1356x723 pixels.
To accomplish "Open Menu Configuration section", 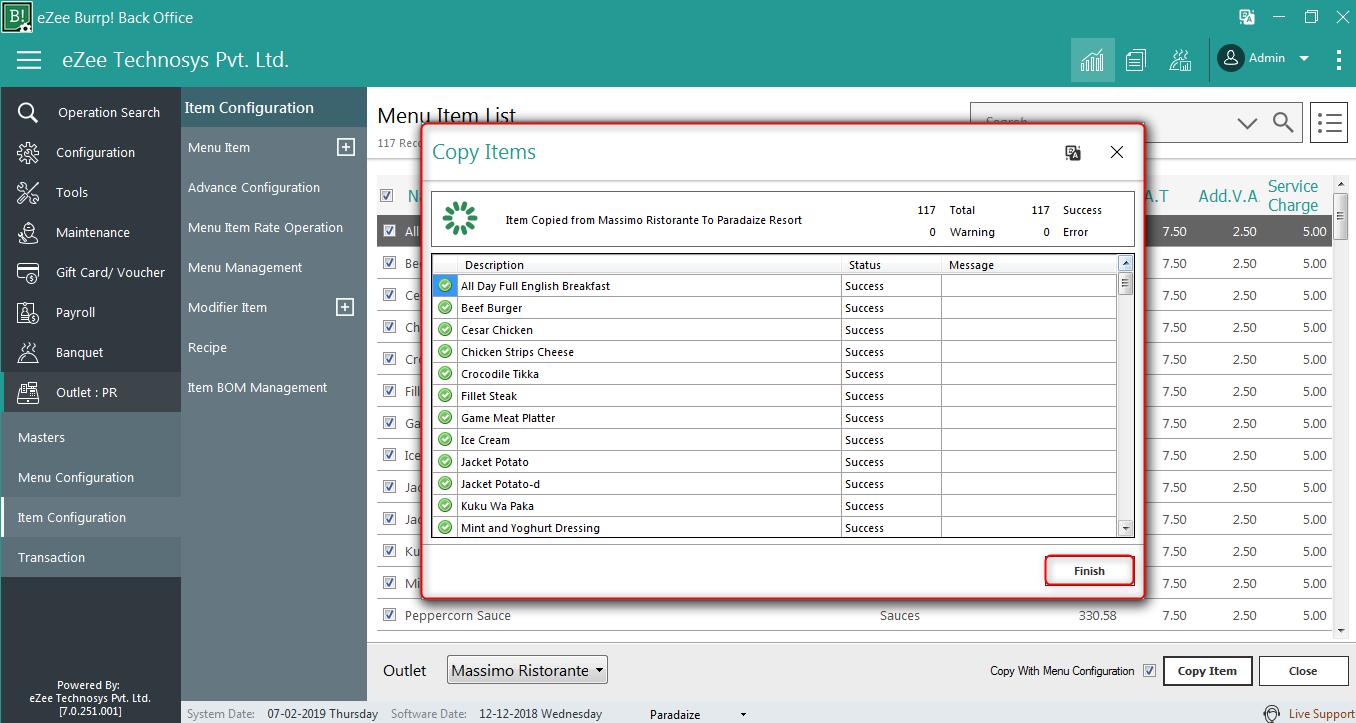I will tap(91, 477).
